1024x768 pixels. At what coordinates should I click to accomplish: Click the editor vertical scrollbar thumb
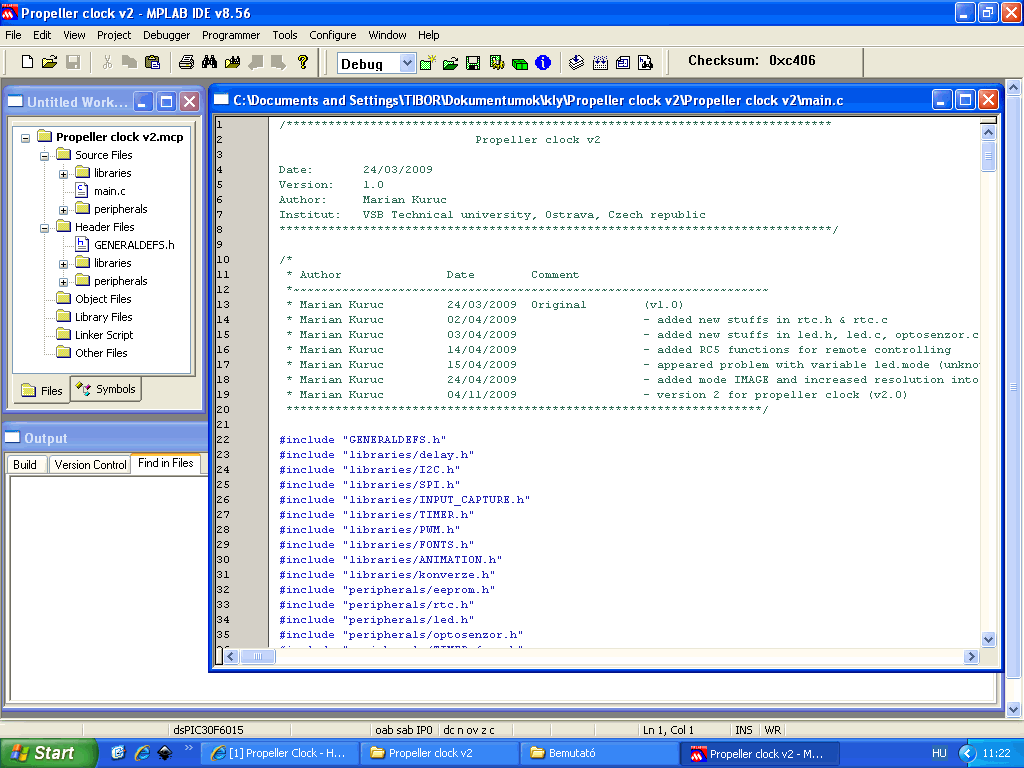[989, 156]
